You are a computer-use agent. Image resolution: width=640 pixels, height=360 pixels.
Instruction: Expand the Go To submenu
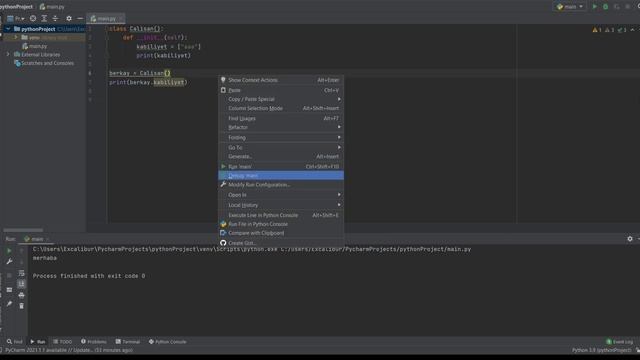281,147
